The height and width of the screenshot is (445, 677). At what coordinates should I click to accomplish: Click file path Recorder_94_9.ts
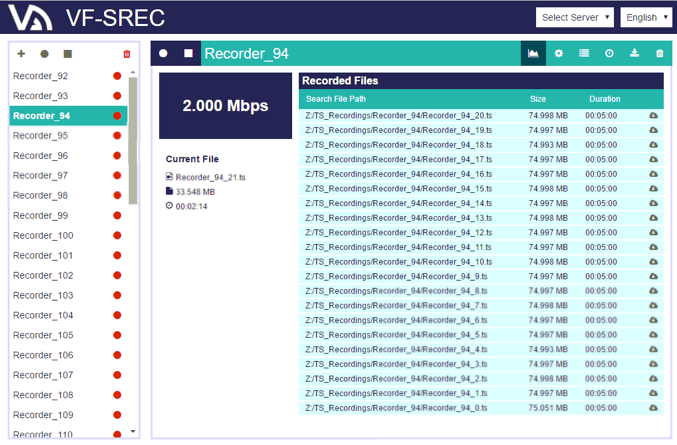coord(396,276)
